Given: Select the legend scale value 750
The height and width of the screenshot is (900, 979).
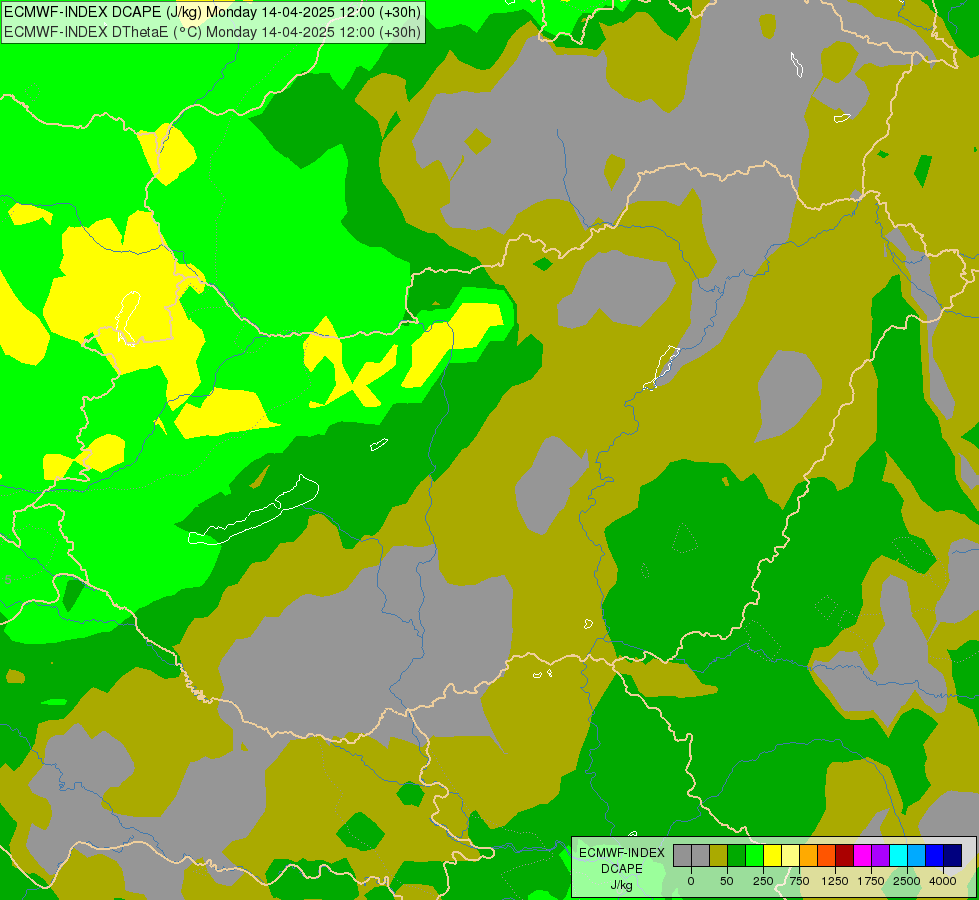Looking at the screenshot, I should point(799,881).
